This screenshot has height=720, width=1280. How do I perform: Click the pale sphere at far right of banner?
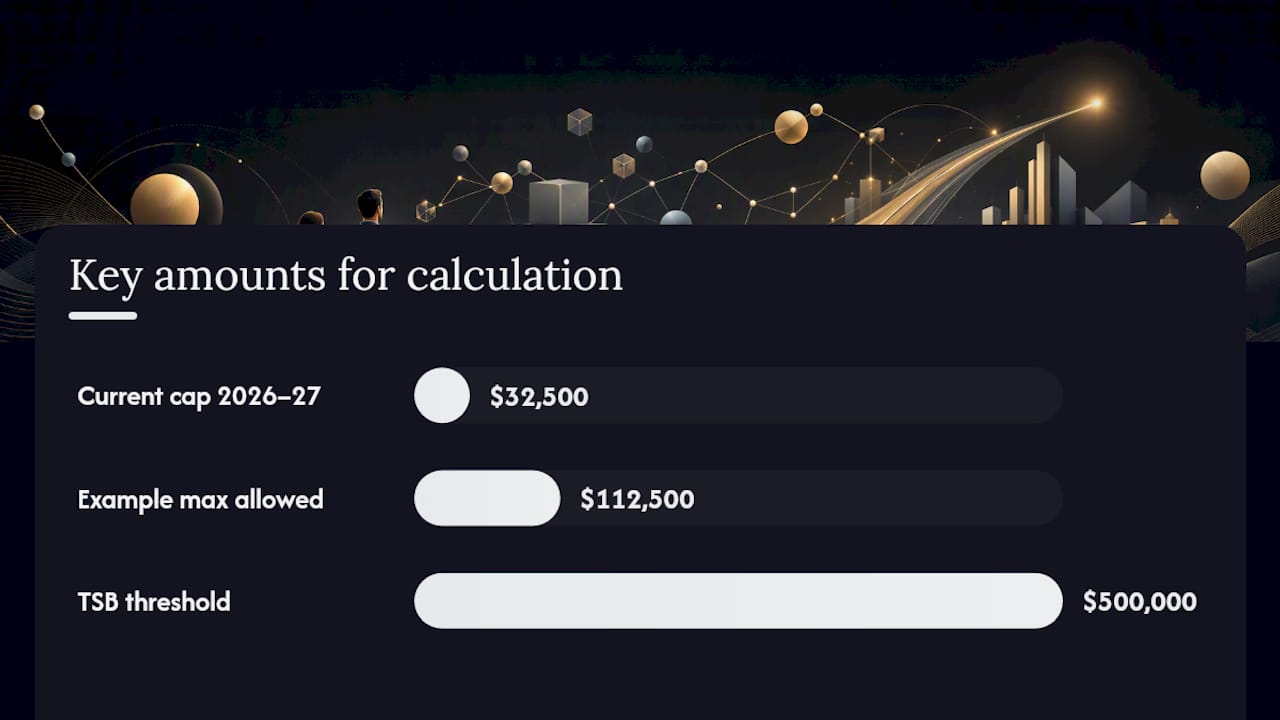point(1225,175)
